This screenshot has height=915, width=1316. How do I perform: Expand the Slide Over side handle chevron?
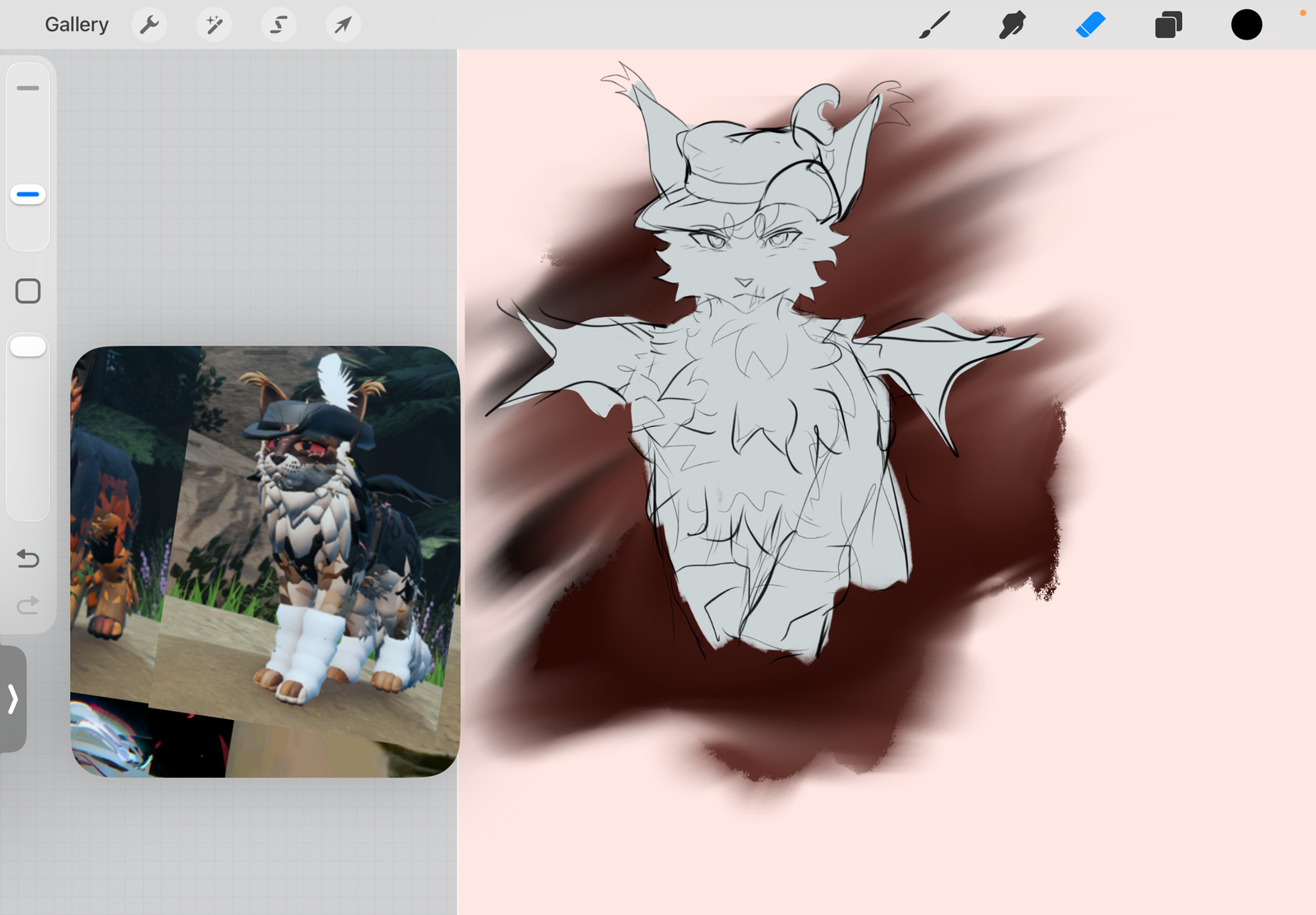[12, 699]
